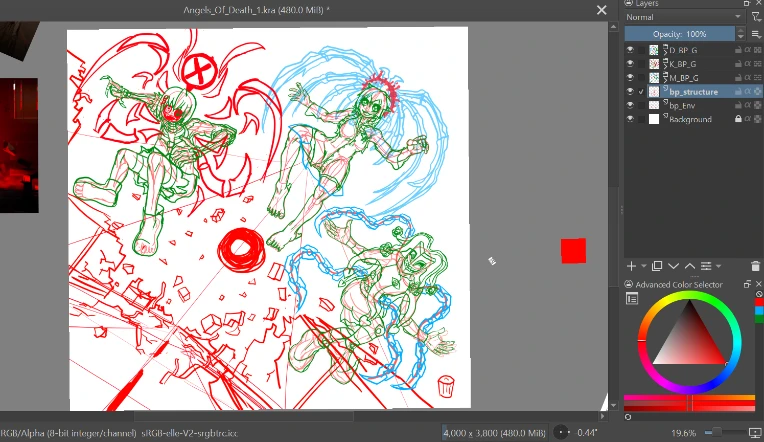Duplicate the selected layer with the duplicate icon
Screen dimensions: 764x442
coord(657,266)
